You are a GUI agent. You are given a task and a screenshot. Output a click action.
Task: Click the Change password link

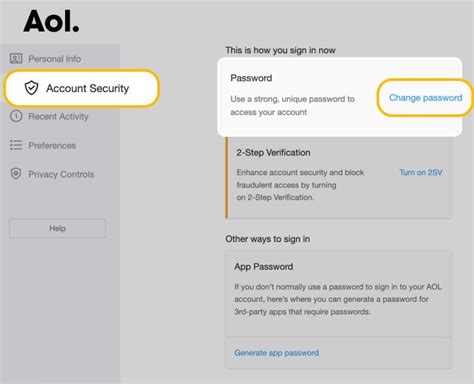426,98
